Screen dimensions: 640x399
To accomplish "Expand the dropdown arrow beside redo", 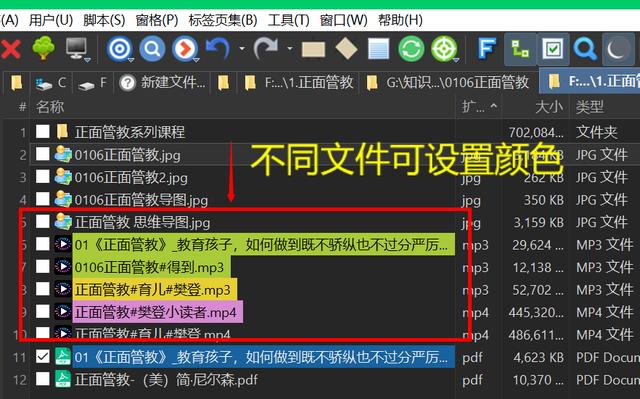I will pos(290,49).
